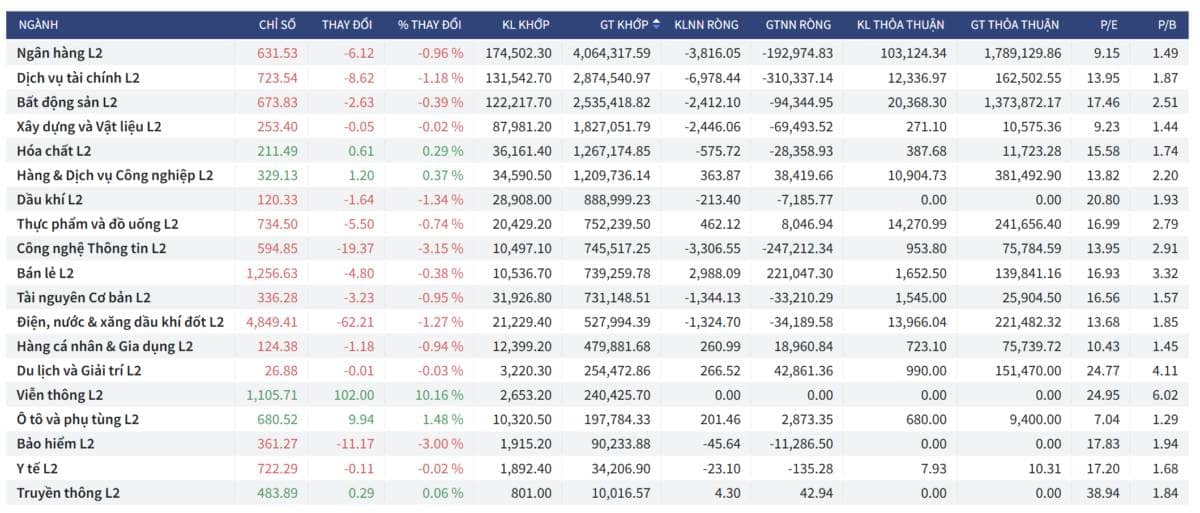Select the Dầu khí L2 sector row
Screen dimensions: 1200x513
click(598, 199)
